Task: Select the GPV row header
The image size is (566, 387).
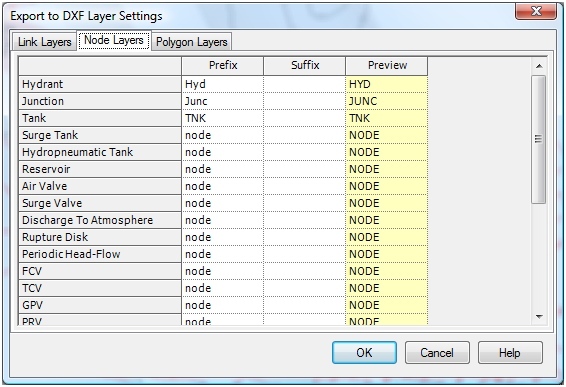Action: coord(100,305)
